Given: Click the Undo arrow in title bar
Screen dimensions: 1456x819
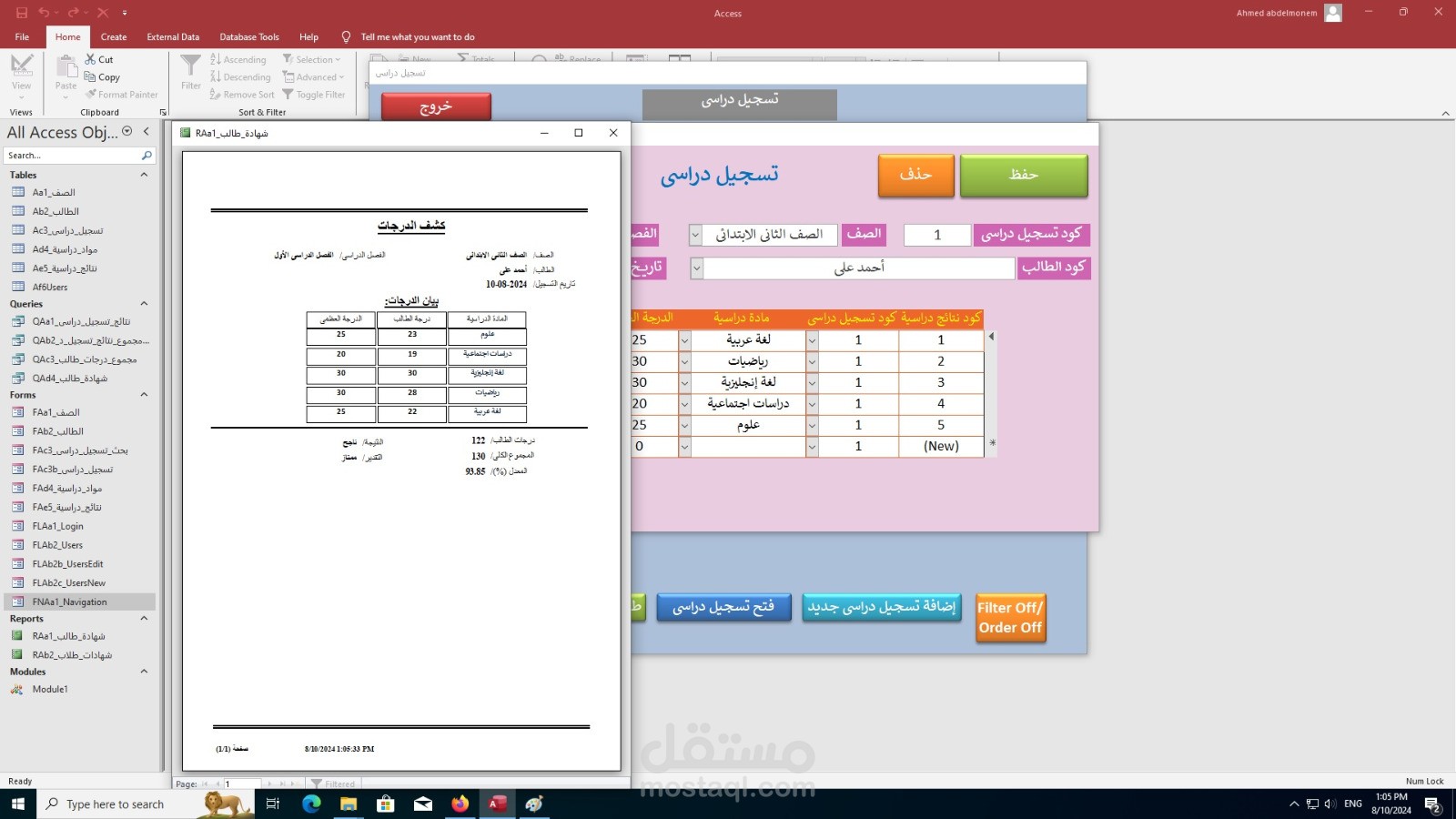Looking at the screenshot, I should (44, 13).
